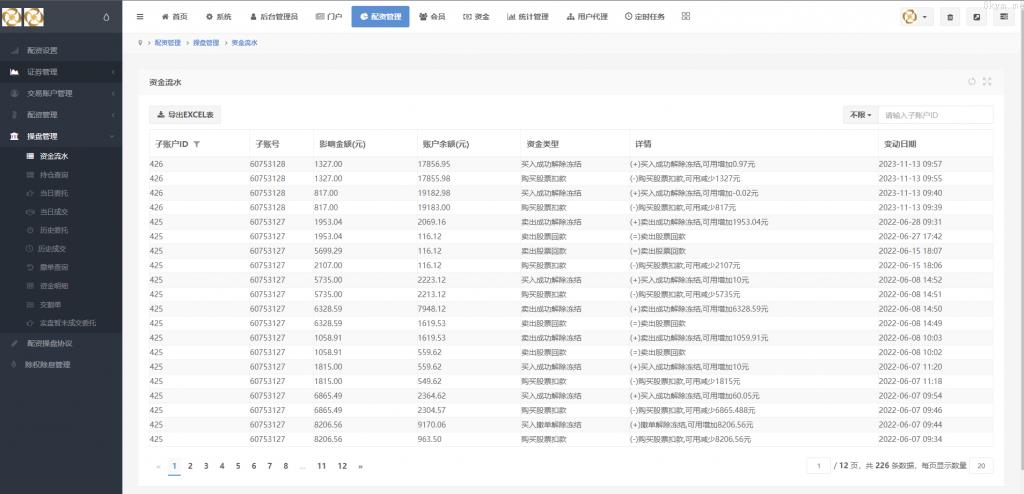This screenshot has width=1024, height=494.
Task: Click the grid apps icon after 定时任务
Action: [x=685, y=17]
